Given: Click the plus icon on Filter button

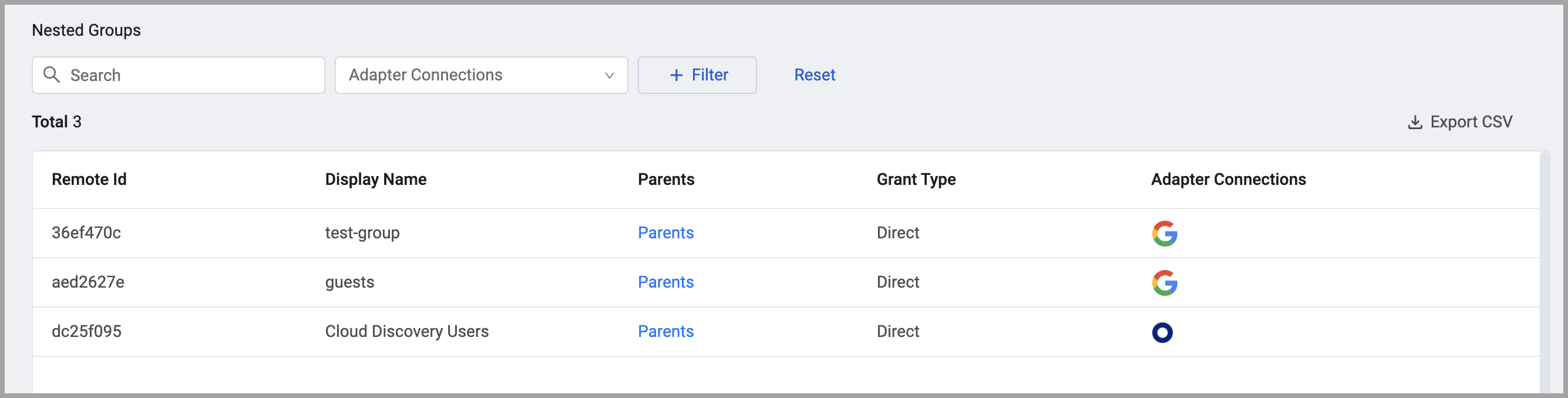Looking at the screenshot, I should coord(676,75).
